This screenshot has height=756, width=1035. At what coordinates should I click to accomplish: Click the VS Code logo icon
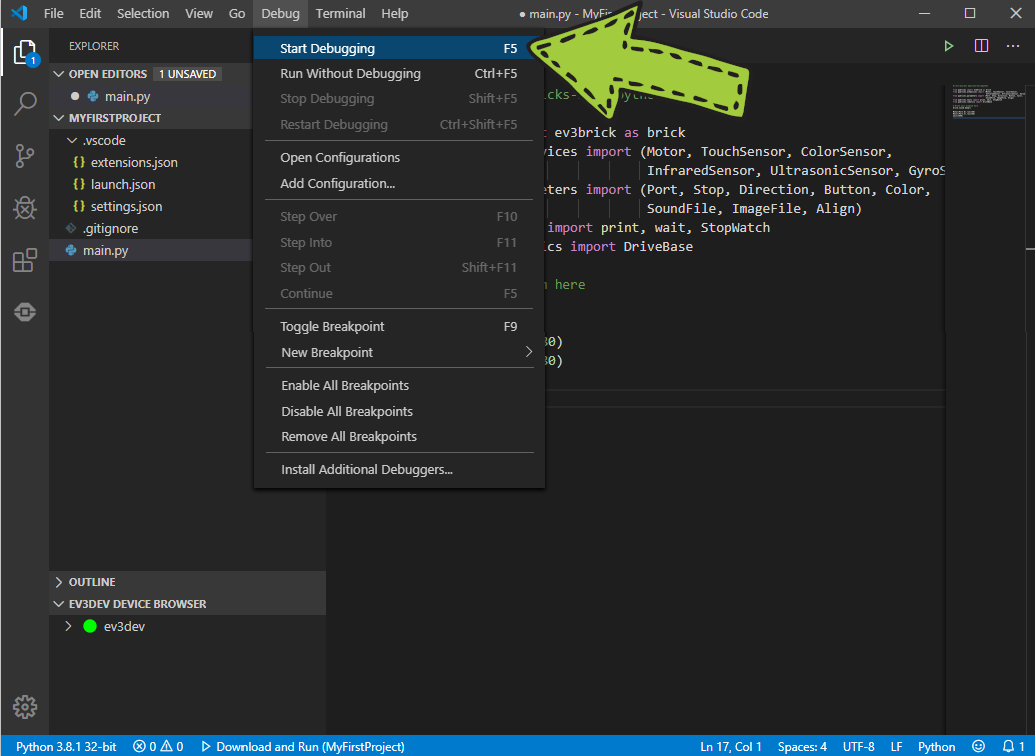point(19,13)
